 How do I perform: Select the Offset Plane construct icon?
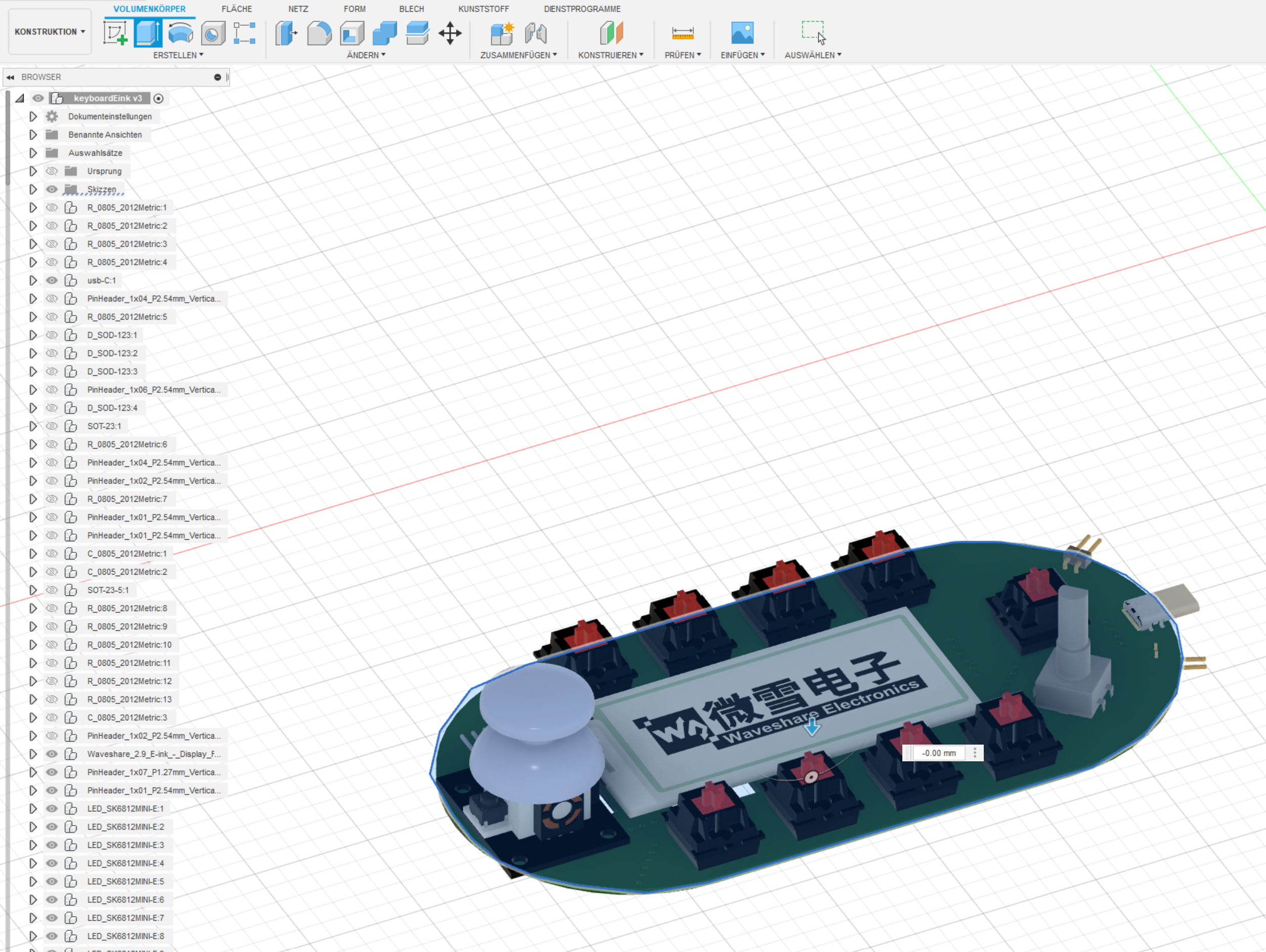coord(612,33)
